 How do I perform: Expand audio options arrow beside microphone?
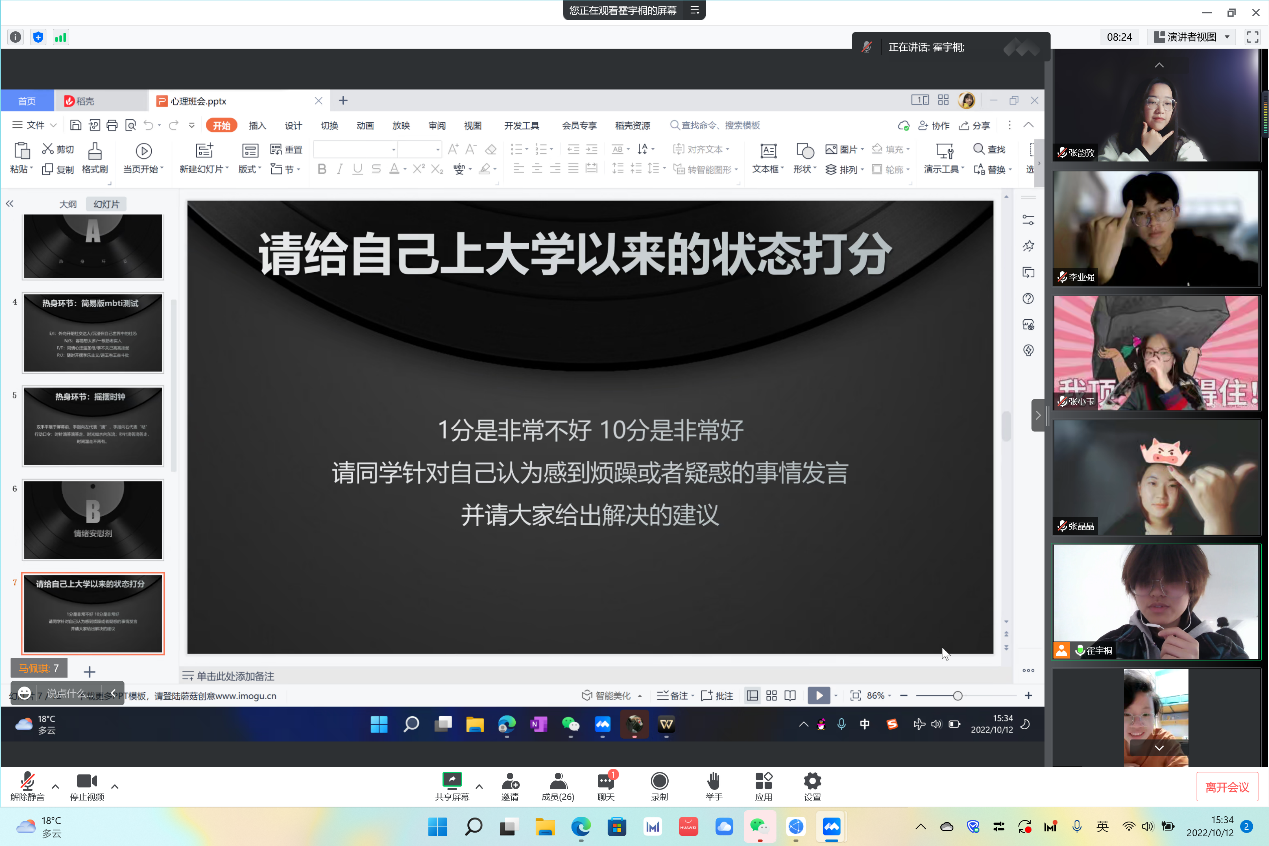click(55, 786)
